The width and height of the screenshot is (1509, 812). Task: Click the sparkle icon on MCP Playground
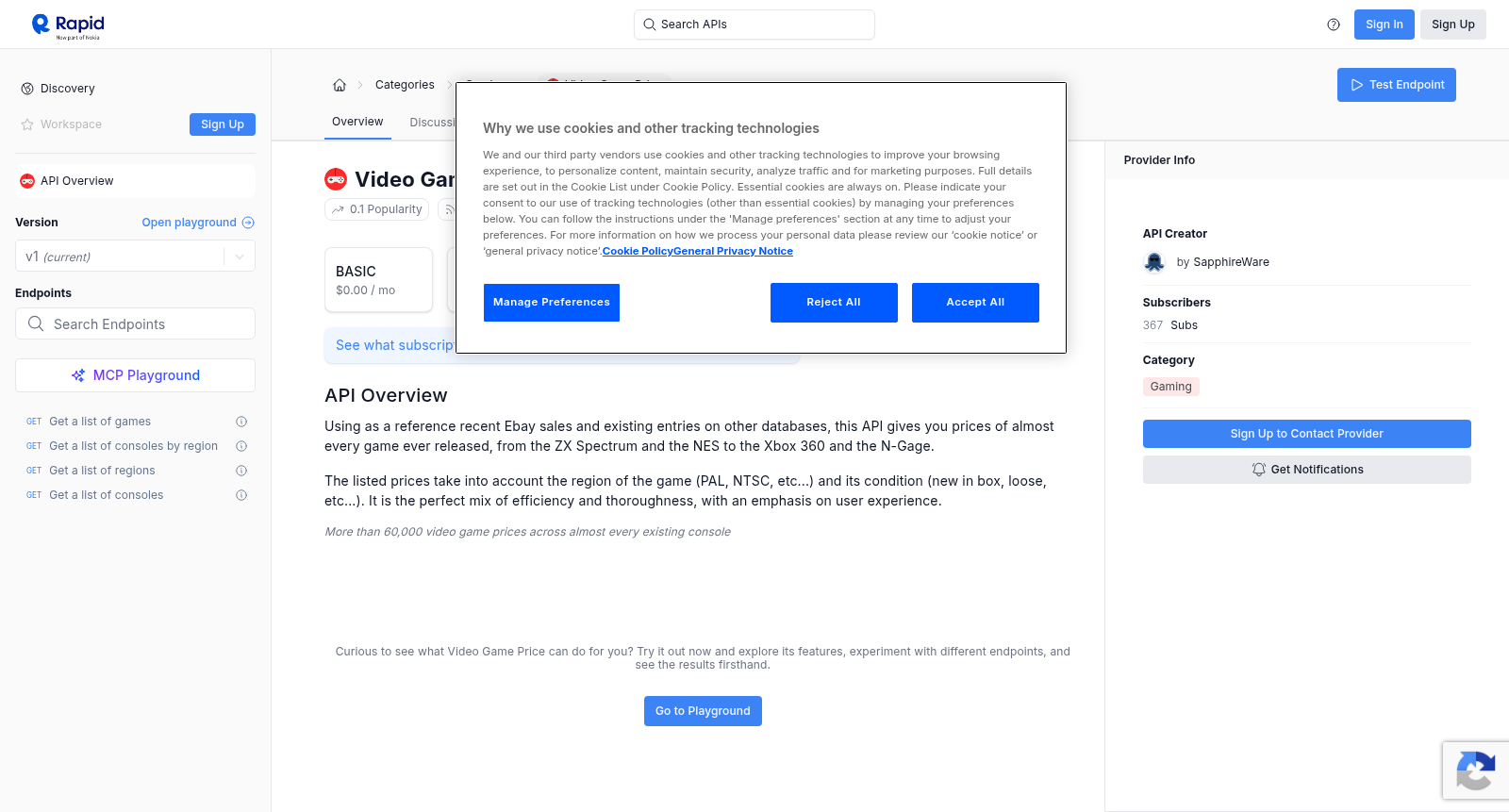point(78,375)
